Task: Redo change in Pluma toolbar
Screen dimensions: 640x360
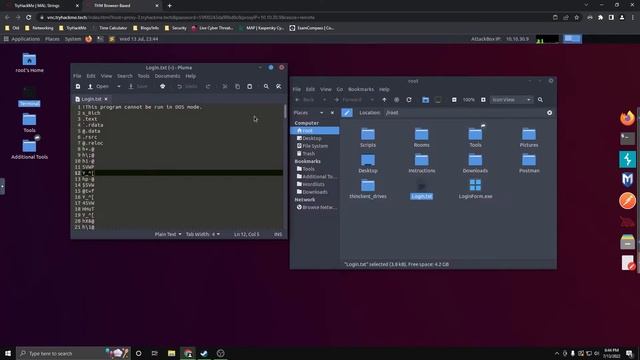Action: coord(208,87)
